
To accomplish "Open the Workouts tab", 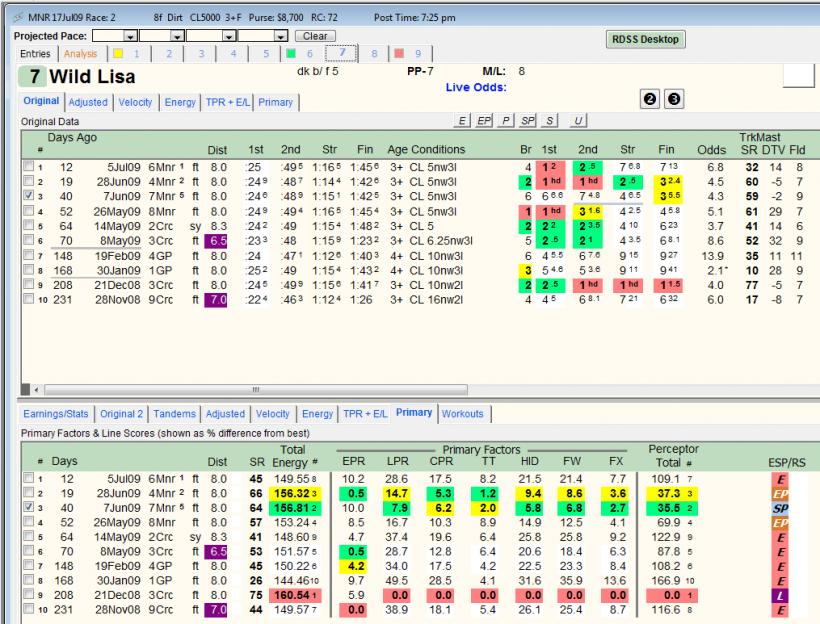I will tap(463, 414).
